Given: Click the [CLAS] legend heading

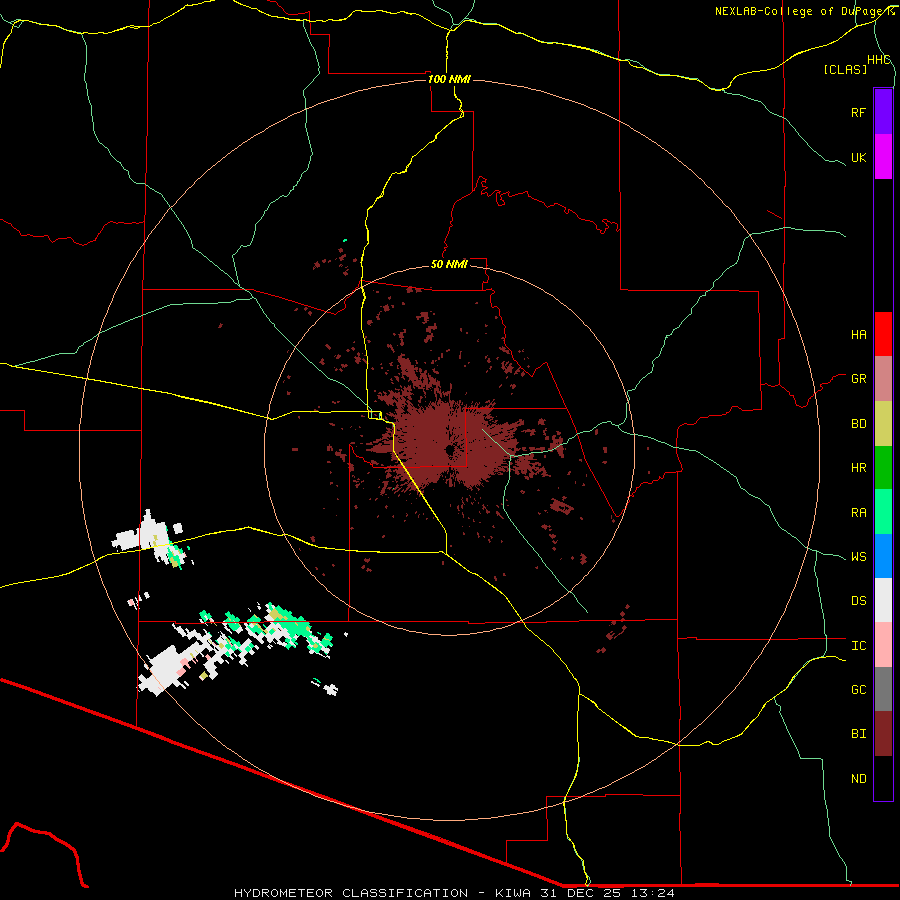Looking at the screenshot, I should tap(845, 69).
